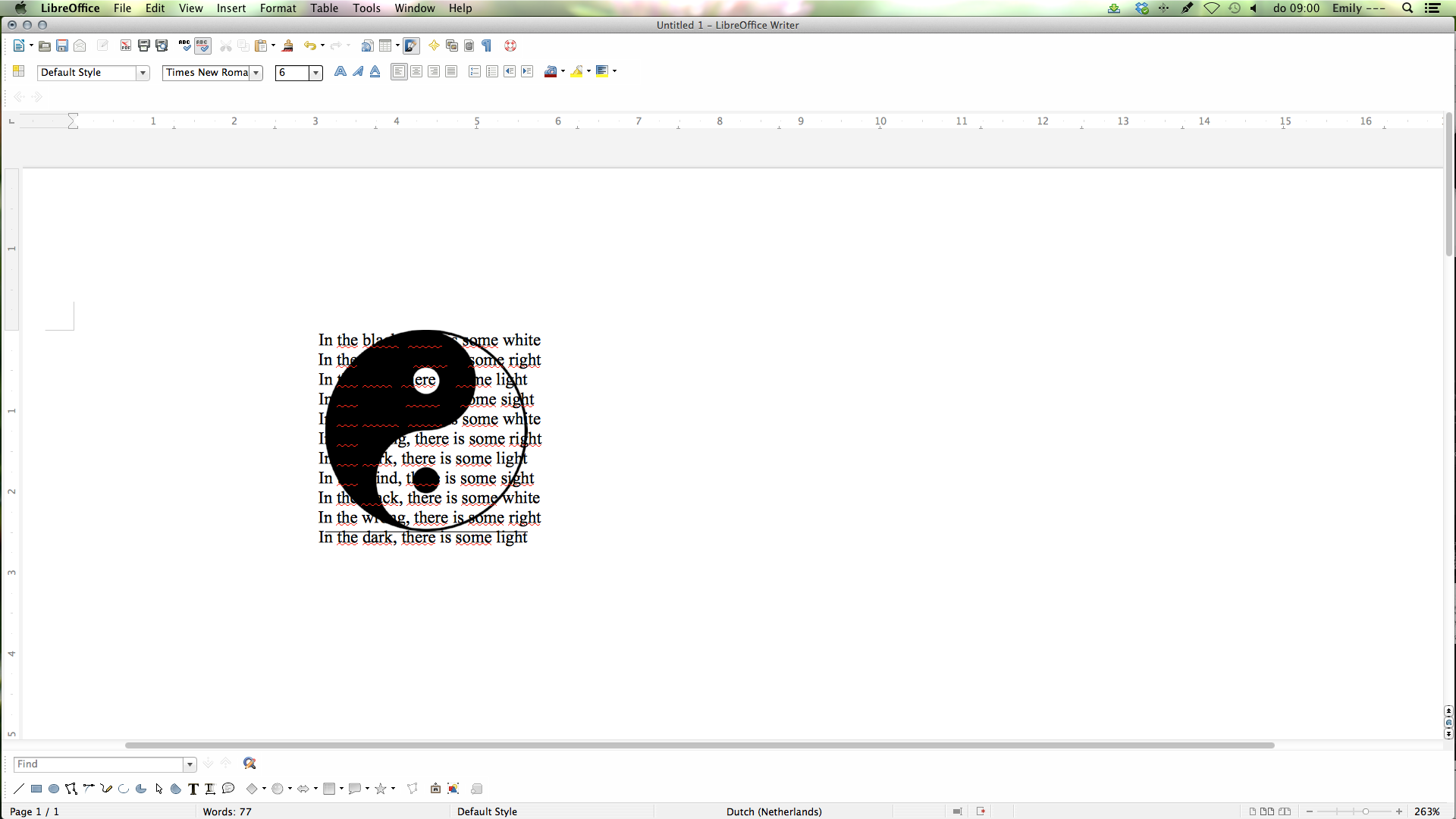Viewport: 1456px width, 819px height.
Task: Select the Polygon drawing tool
Action: tap(71, 789)
